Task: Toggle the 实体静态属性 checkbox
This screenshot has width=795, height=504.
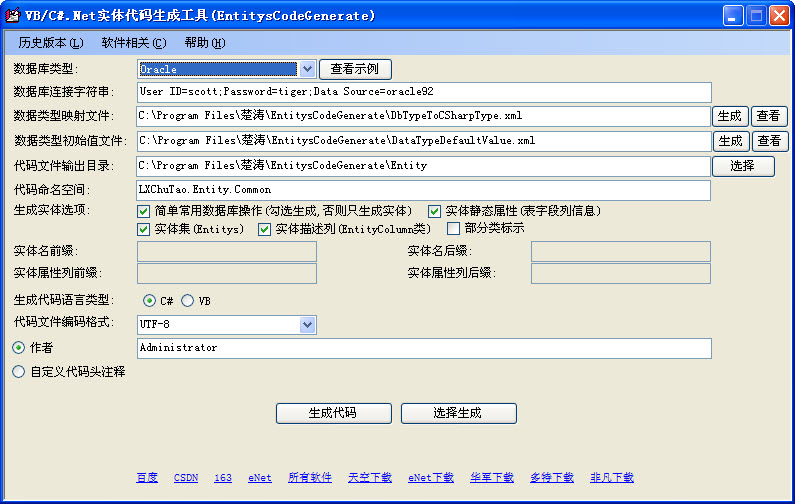Action: tap(434, 211)
